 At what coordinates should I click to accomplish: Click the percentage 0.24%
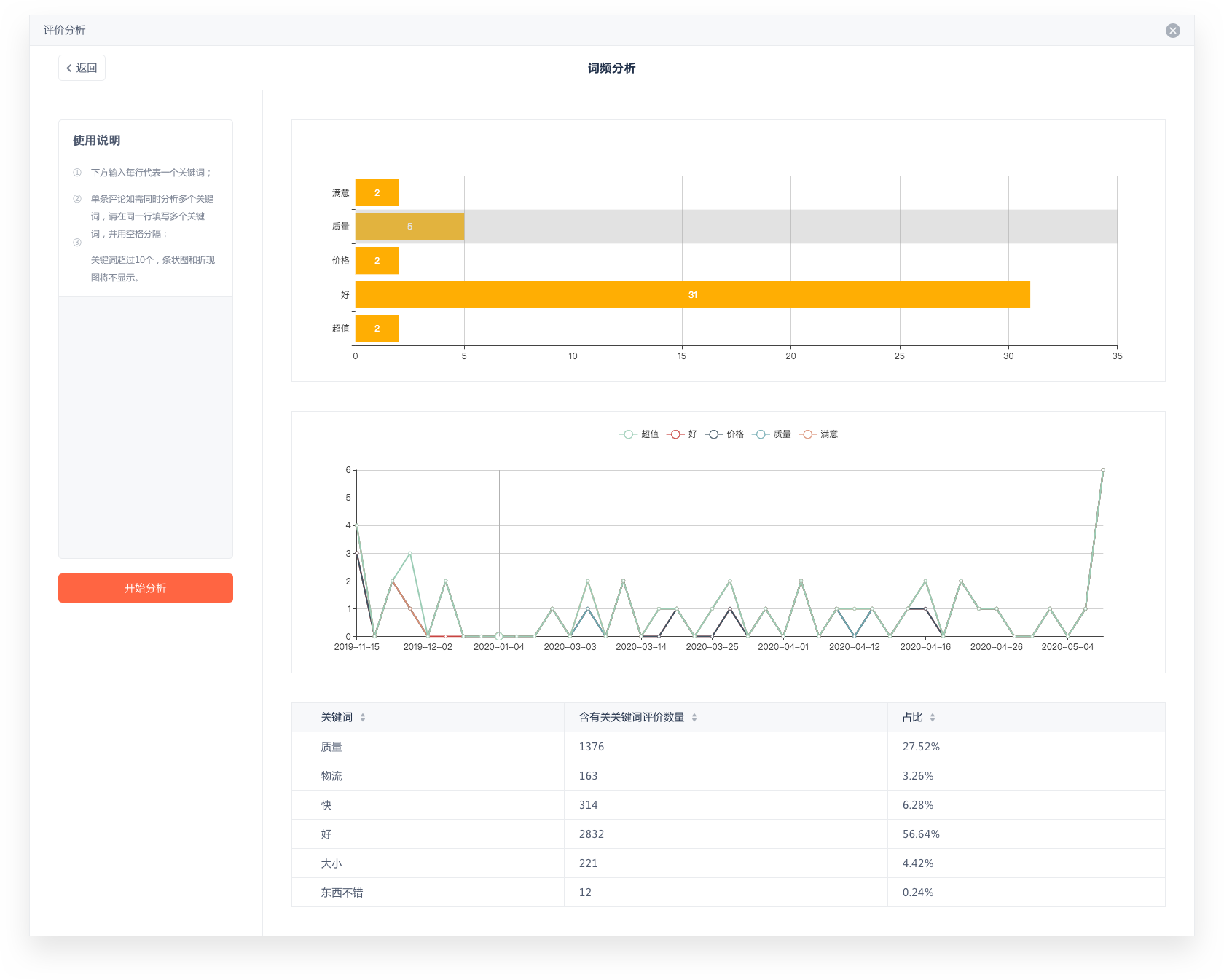pyautogui.click(x=918, y=893)
